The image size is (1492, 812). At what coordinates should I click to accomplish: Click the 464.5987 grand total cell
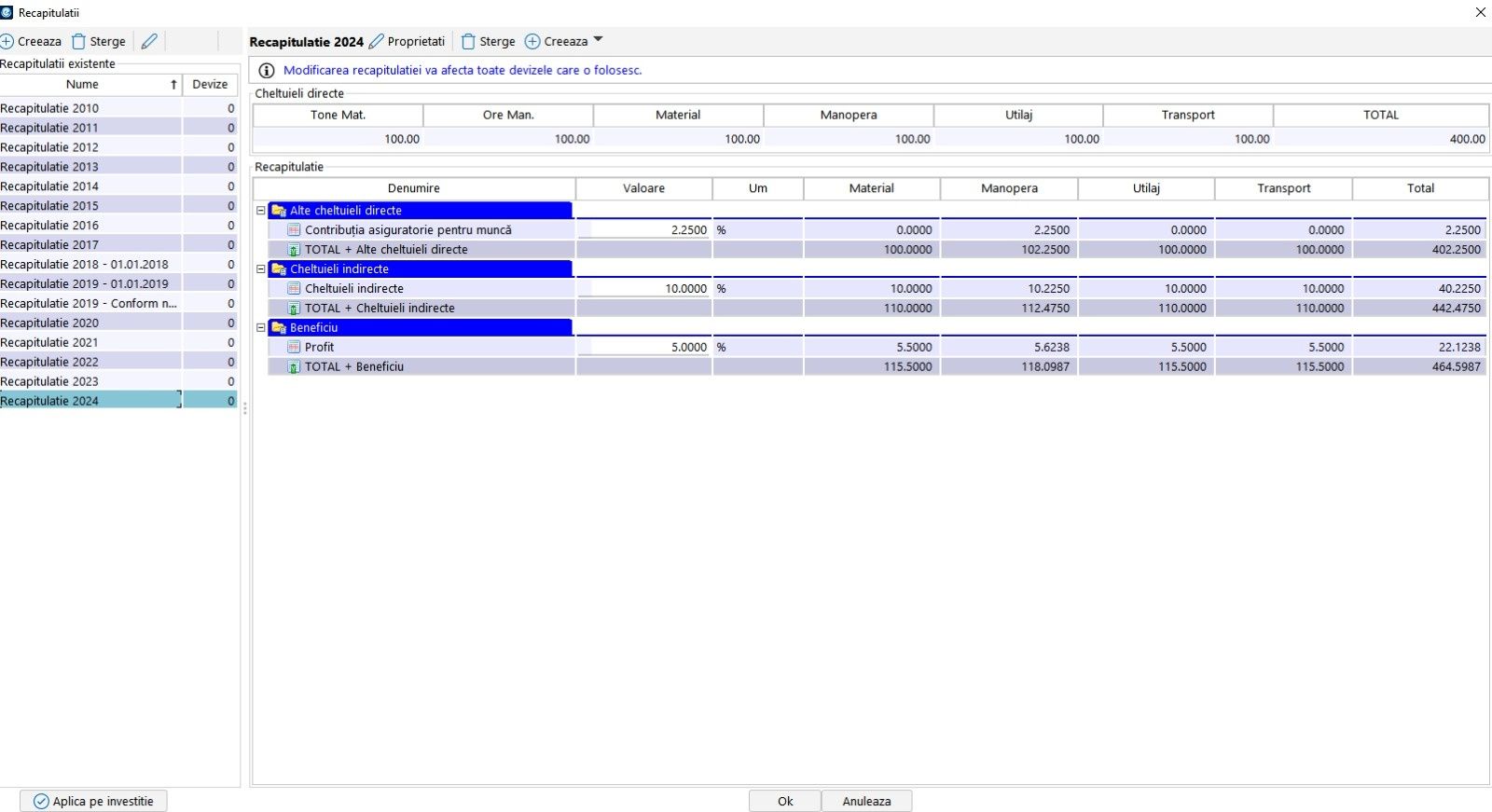click(x=1420, y=367)
